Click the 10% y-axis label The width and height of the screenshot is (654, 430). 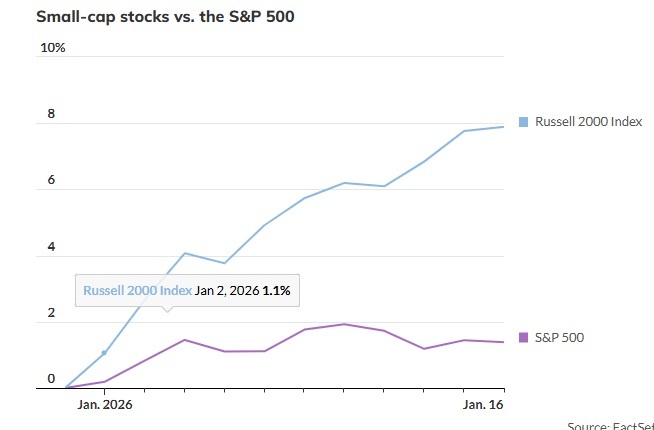[52, 48]
